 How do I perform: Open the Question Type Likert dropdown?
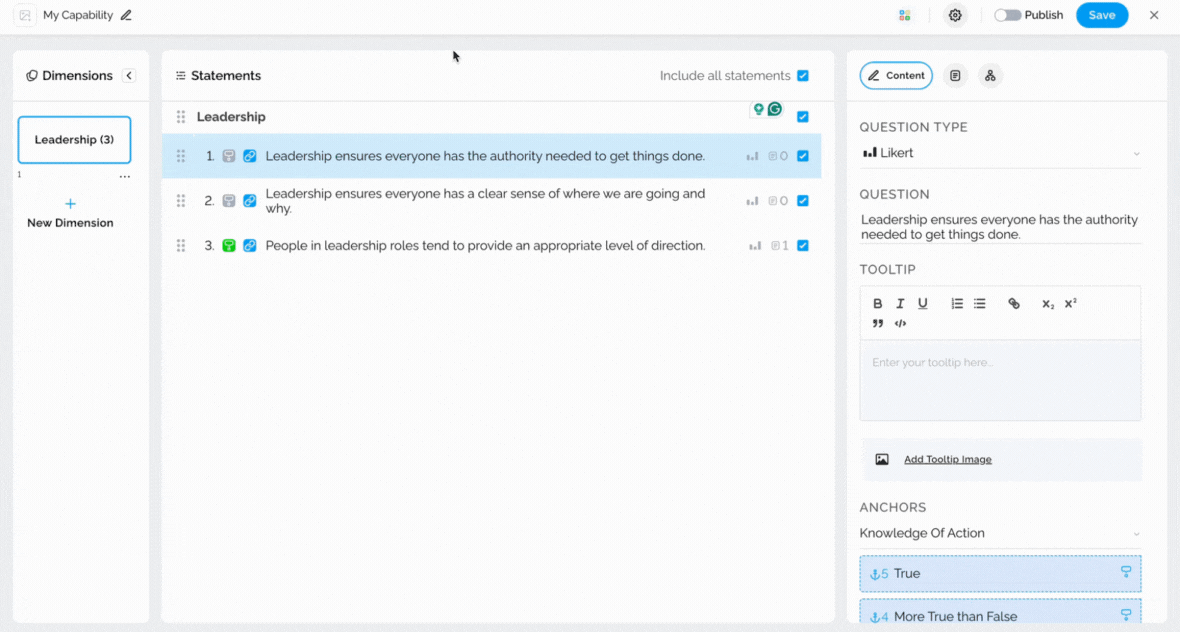tap(1000, 153)
